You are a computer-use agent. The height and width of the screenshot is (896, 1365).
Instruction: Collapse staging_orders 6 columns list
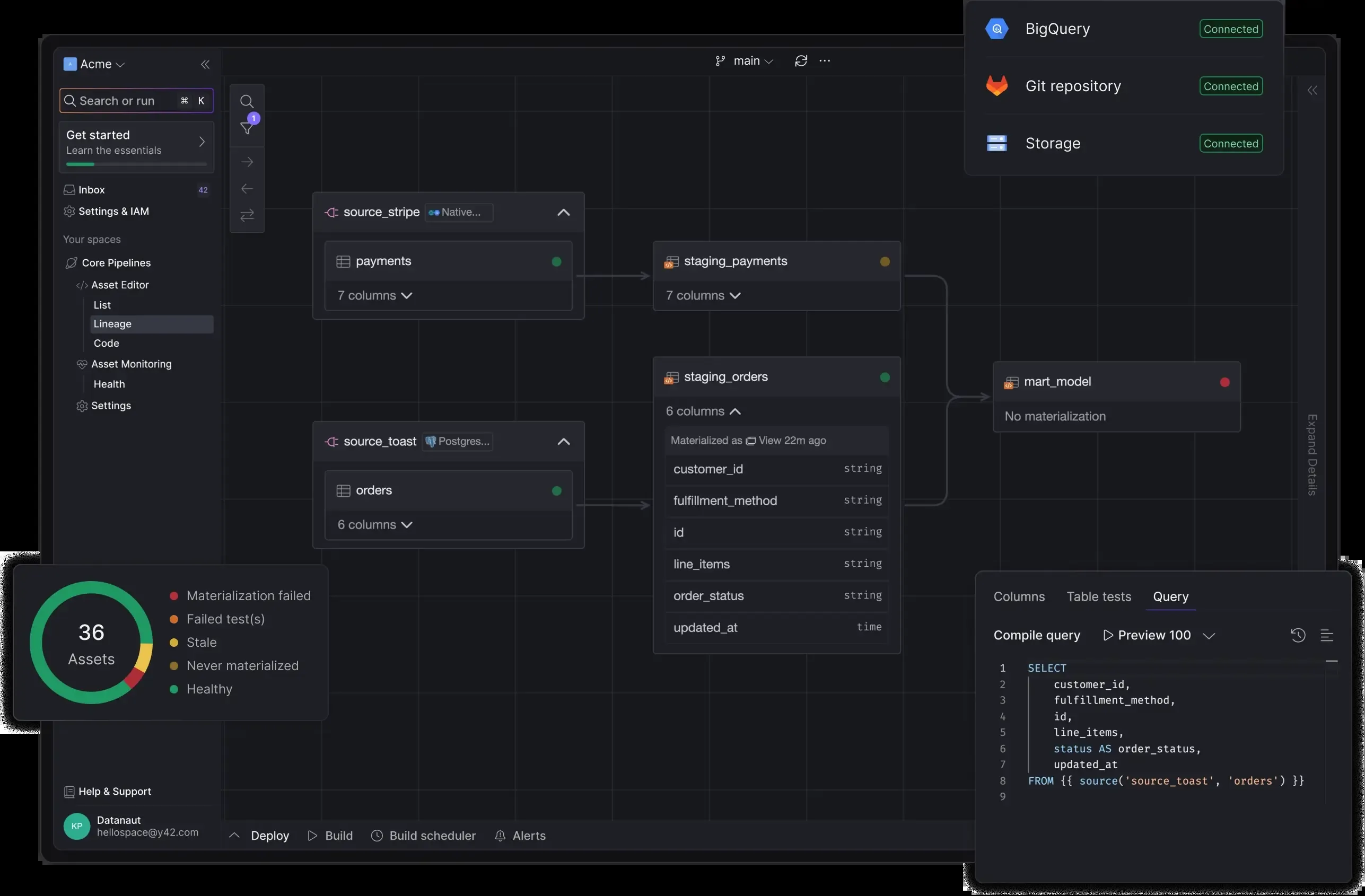coord(703,411)
